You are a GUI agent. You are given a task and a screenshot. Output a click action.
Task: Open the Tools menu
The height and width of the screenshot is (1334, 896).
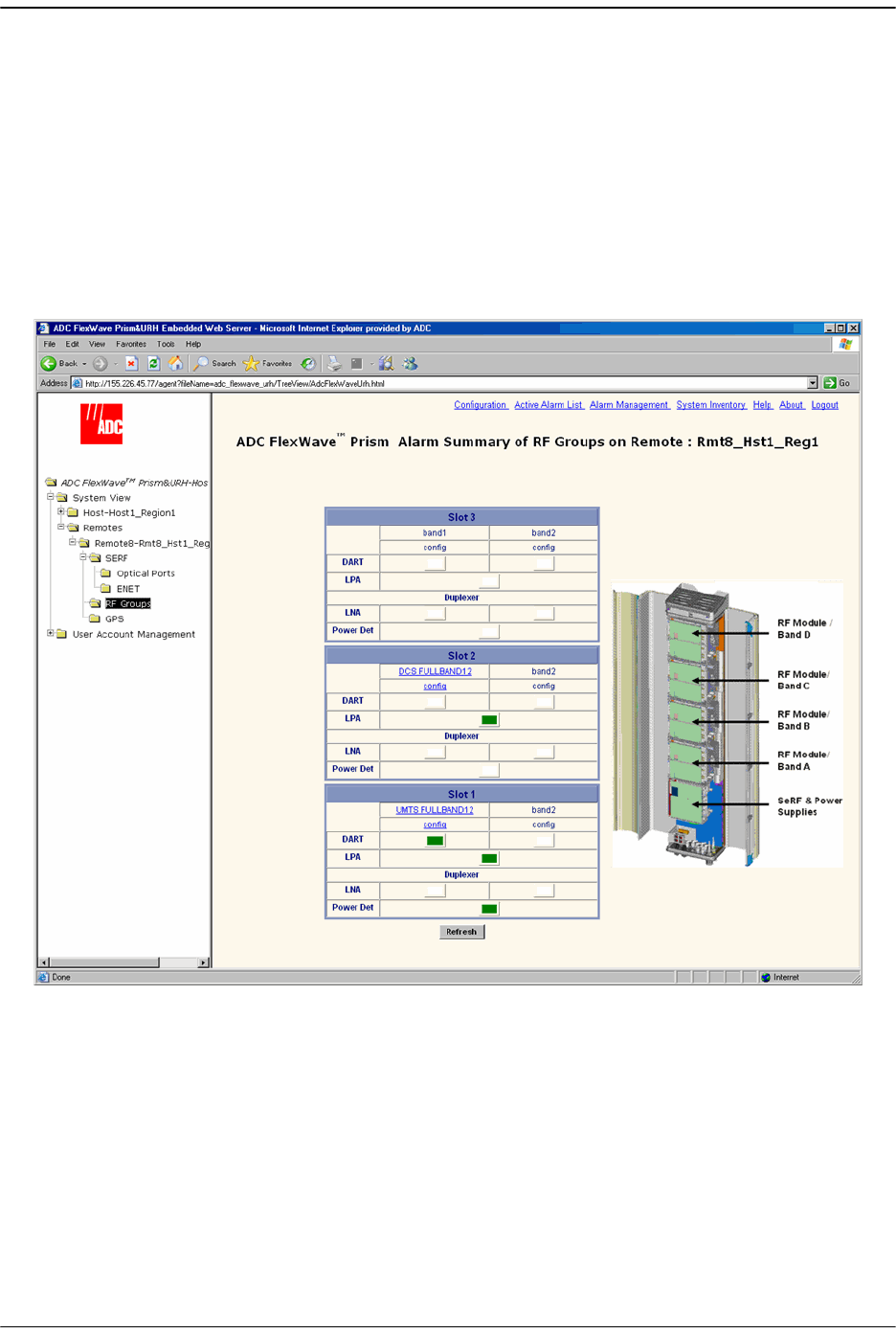point(166,345)
